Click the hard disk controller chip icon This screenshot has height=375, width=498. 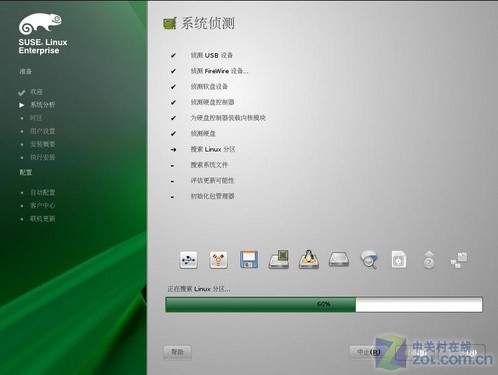click(279, 259)
